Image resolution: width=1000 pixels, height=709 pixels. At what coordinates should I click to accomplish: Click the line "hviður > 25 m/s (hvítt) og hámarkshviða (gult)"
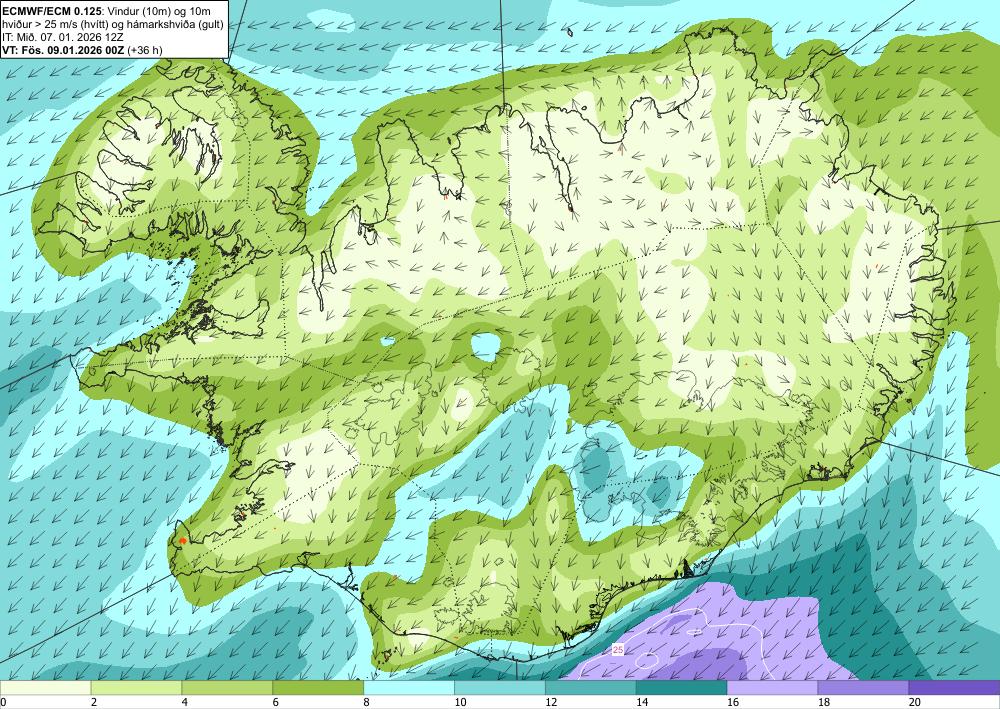113,24
